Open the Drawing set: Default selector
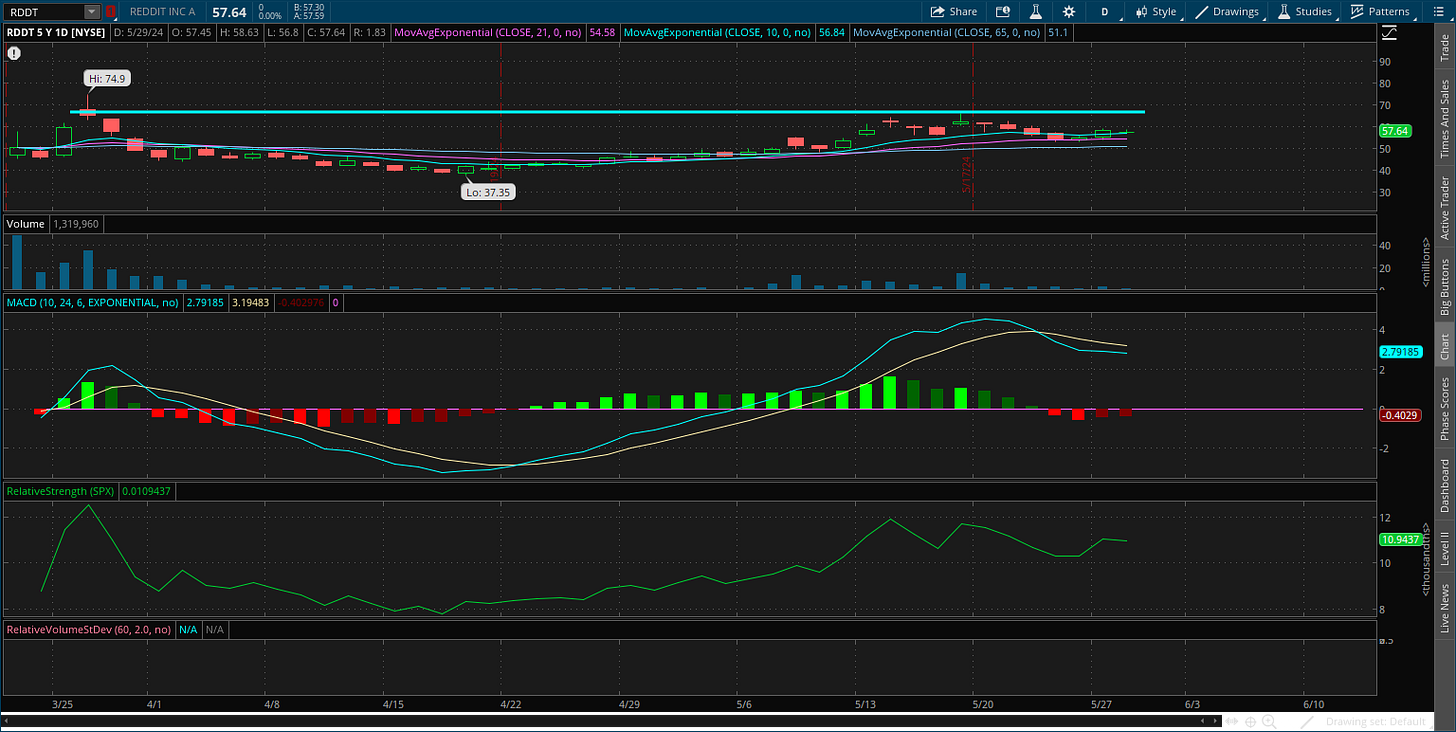The height and width of the screenshot is (732, 1456). coord(1375,721)
